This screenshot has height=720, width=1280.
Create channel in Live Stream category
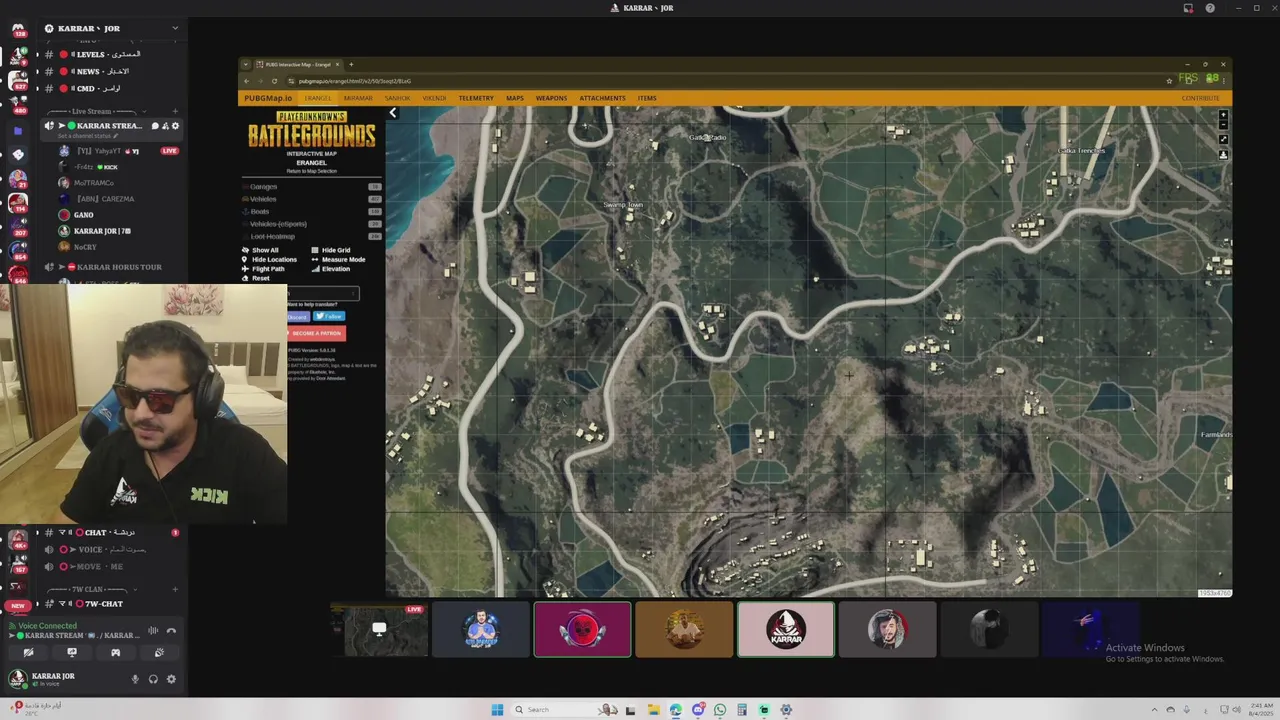pos(176,111)
